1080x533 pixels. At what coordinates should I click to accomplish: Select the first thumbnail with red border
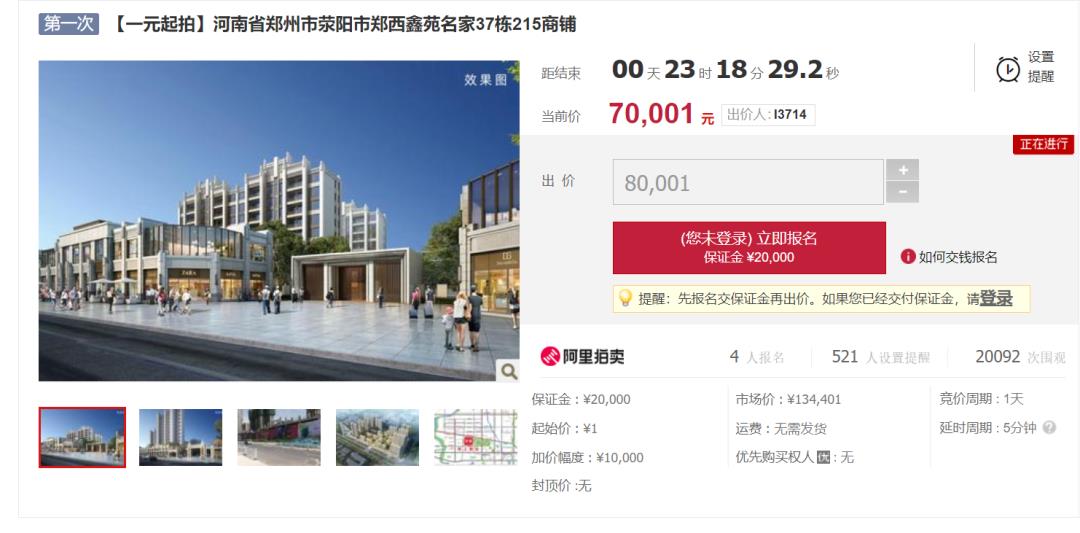click(82, 437)
